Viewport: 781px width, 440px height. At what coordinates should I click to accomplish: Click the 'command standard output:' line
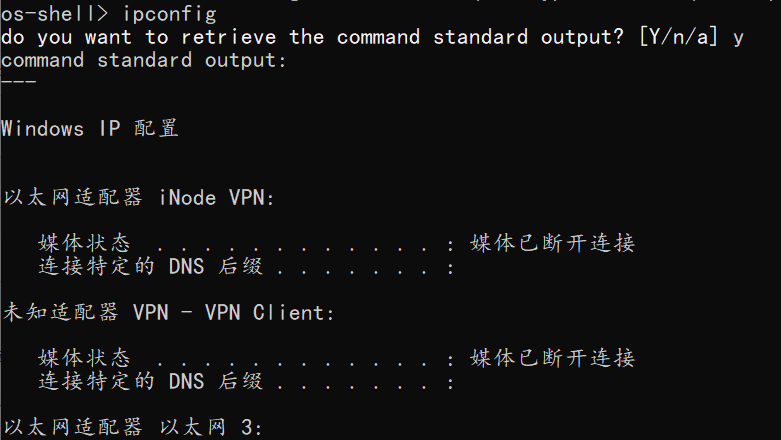(144, 60)
